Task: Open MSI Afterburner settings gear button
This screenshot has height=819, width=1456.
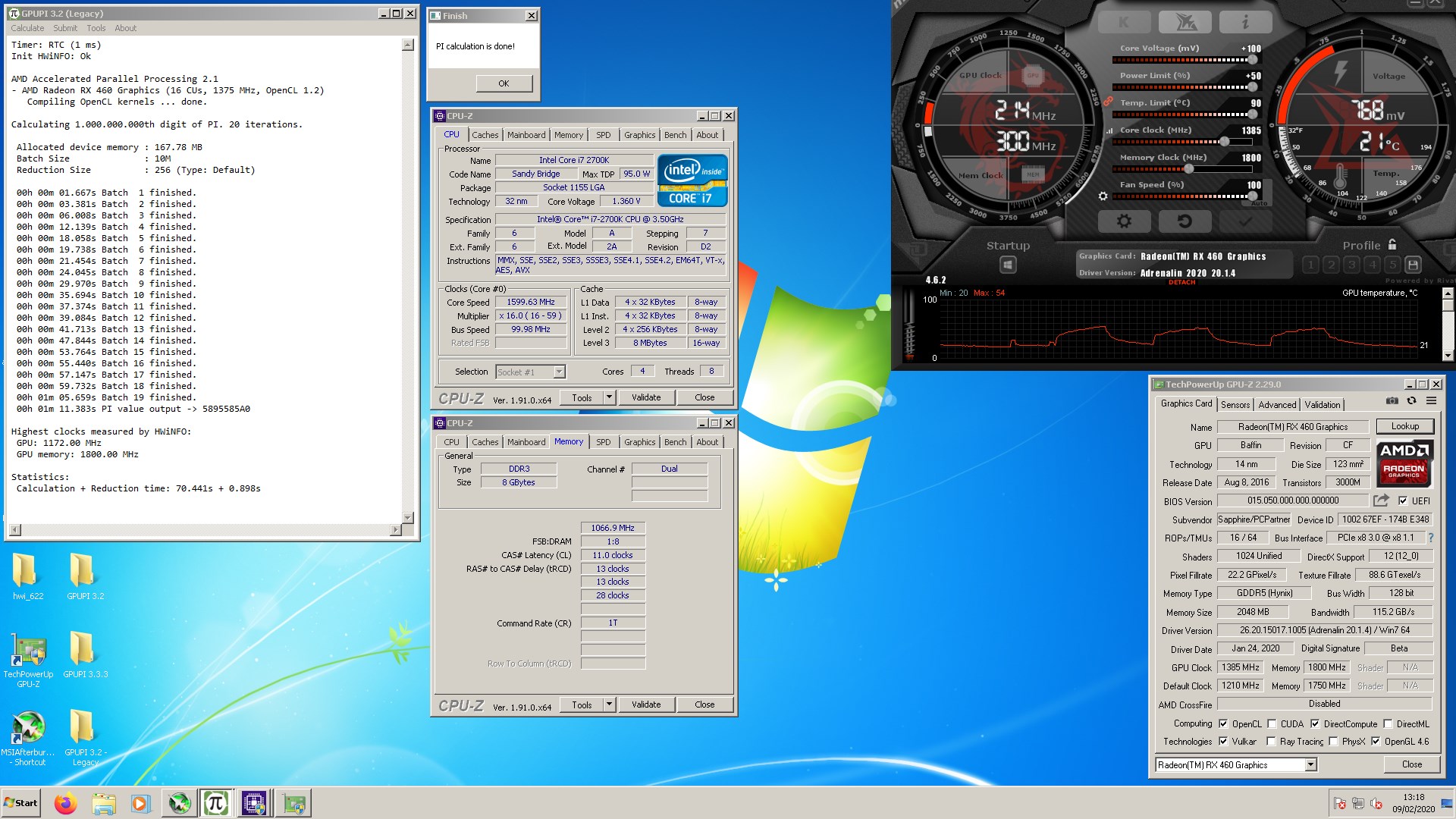Action: [x=1124, y=221]
